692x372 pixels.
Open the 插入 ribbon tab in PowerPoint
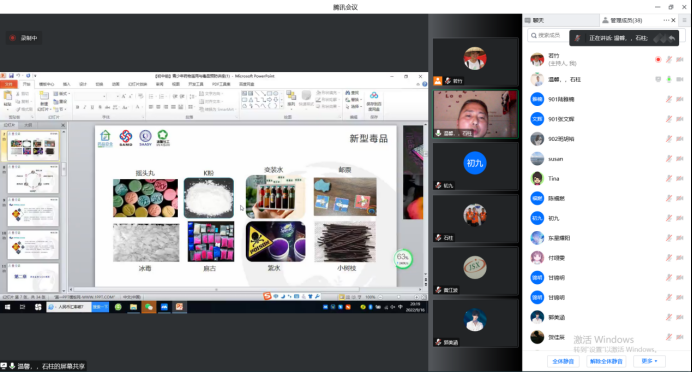(x=66, y=84)
